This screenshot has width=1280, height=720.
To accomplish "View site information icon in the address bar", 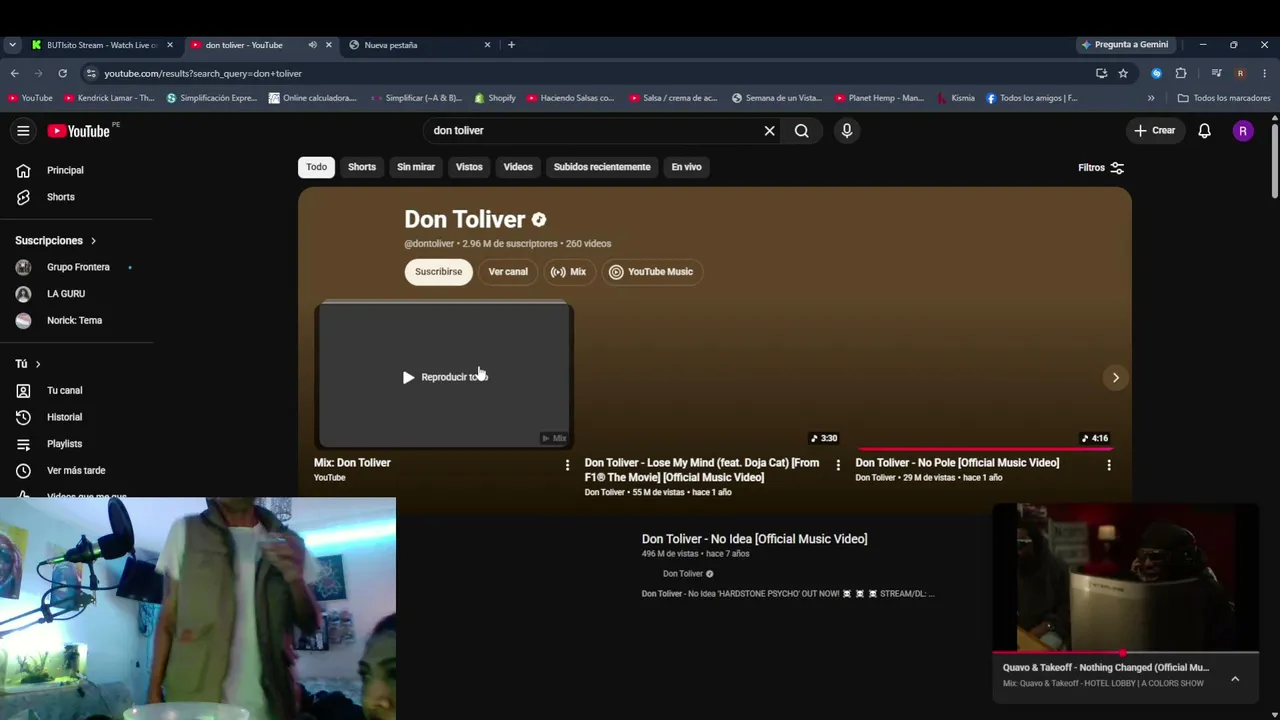I will coord(91,73).
